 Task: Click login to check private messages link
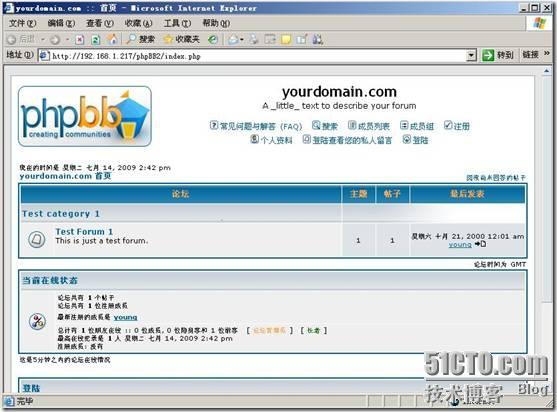[x=347, y=140]
